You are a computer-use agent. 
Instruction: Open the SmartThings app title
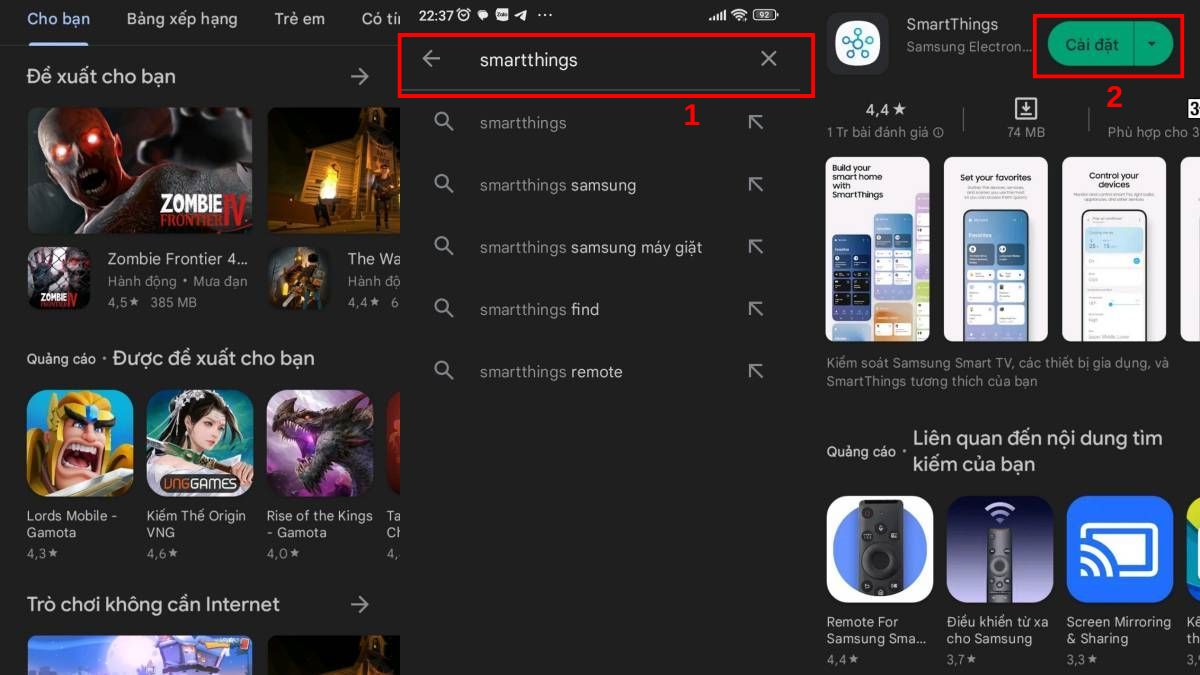click(x=952, y=24)
